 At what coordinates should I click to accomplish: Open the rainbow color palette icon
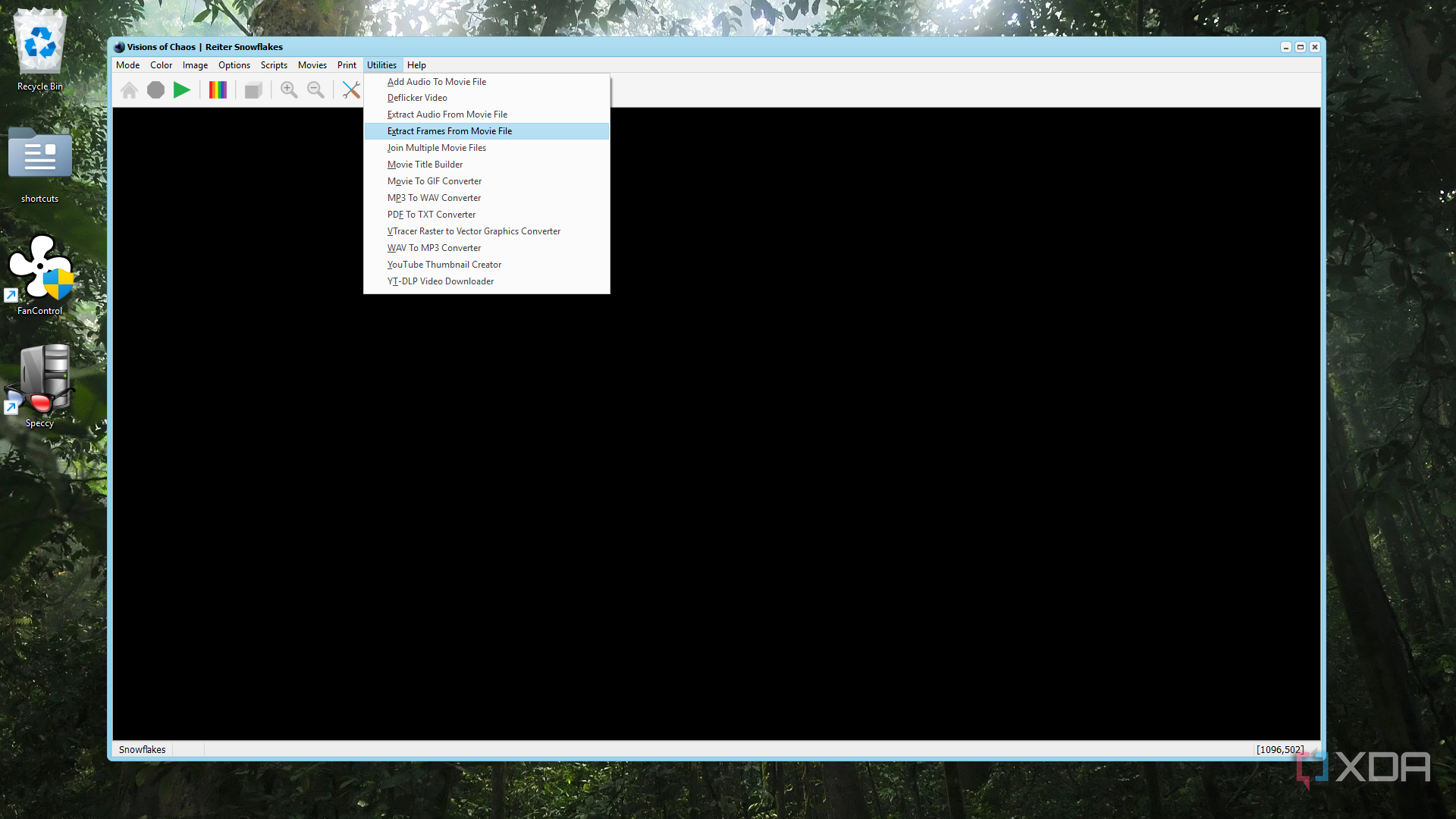click(218, 90)
